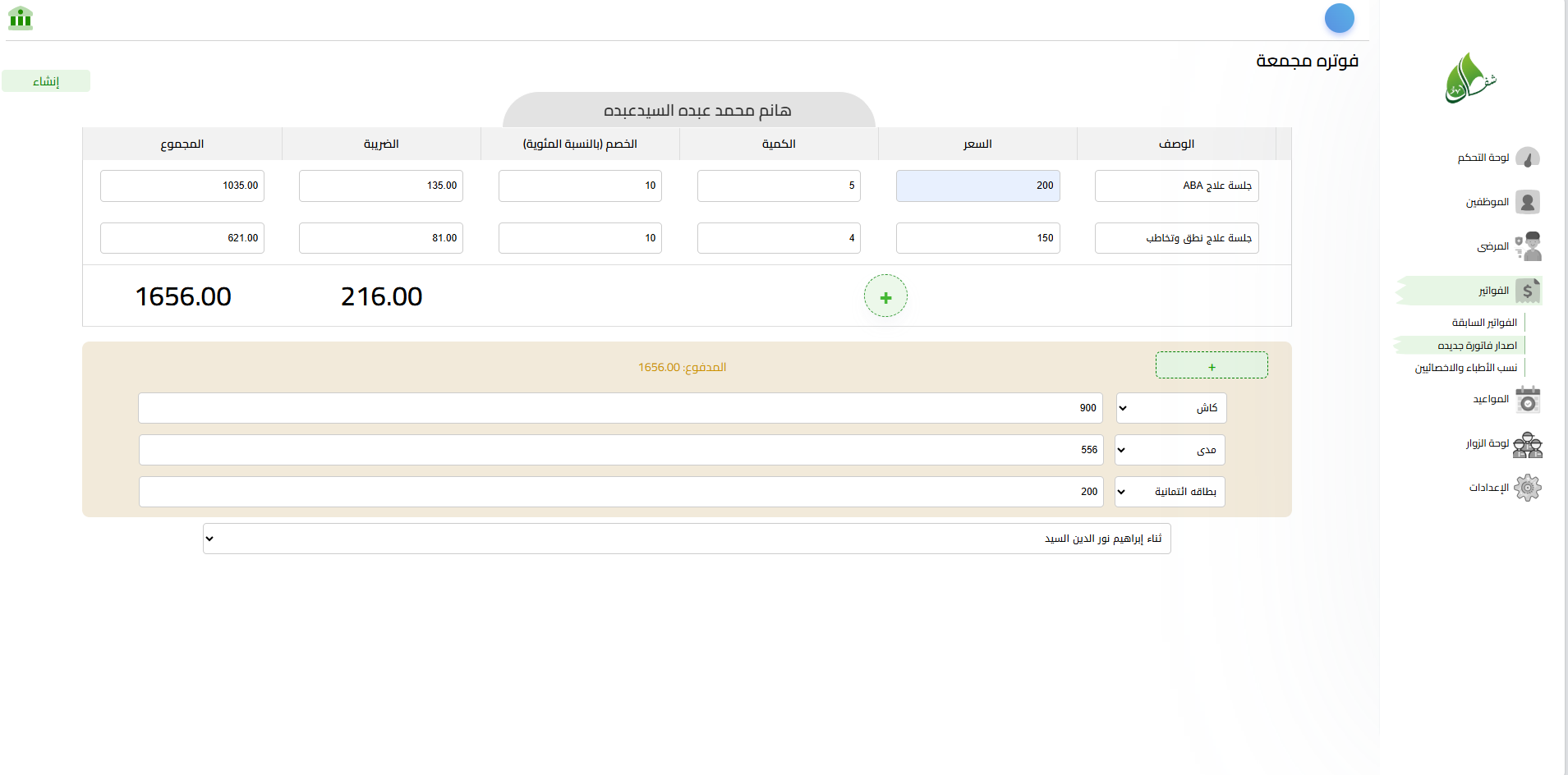The image size is (1568, 775).
Task: Open the blue user avatar circle
Action: (x=1339, y=18)
